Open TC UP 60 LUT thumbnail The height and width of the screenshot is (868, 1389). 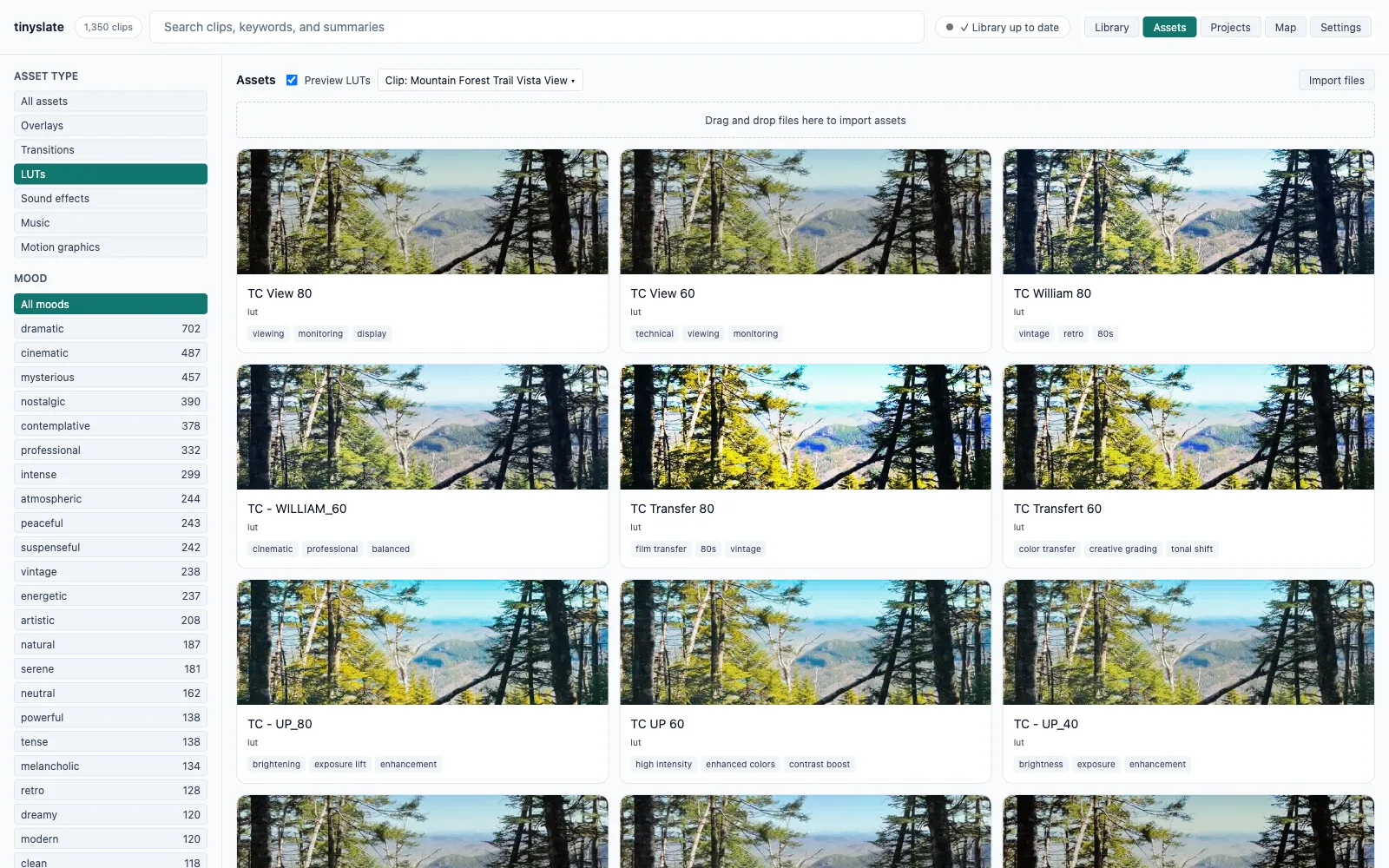pos(806,642)
